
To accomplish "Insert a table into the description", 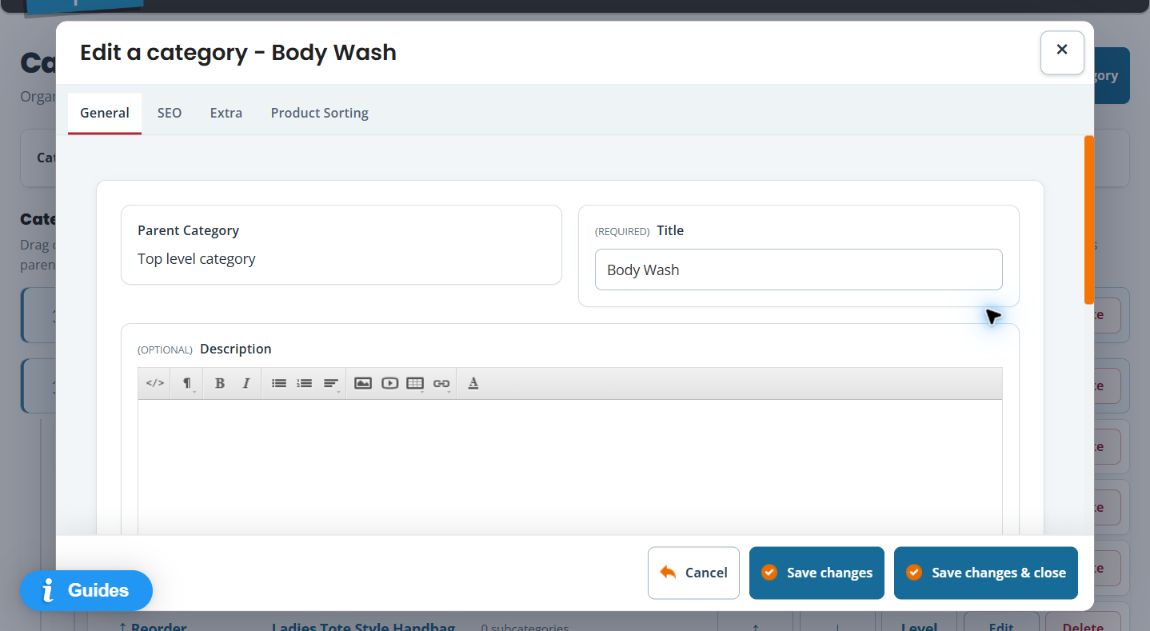I will [x=415, y=383].
